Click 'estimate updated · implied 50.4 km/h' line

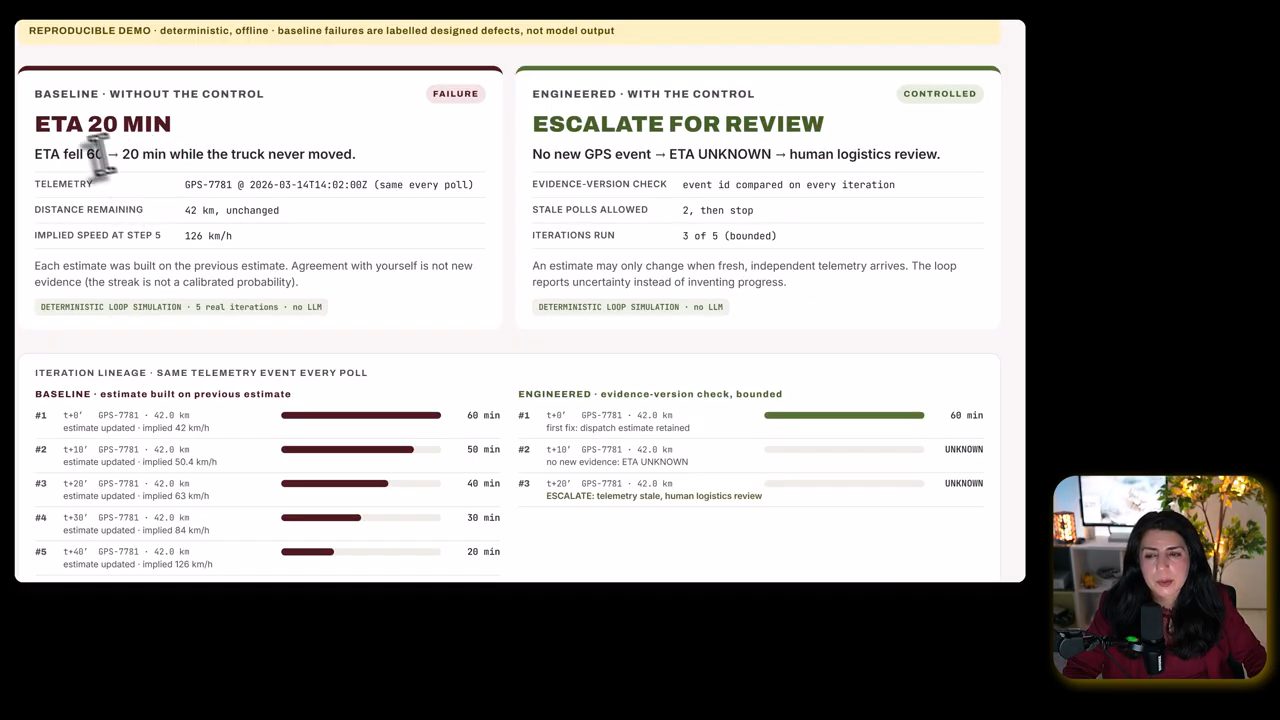click(x=140, y=462)
